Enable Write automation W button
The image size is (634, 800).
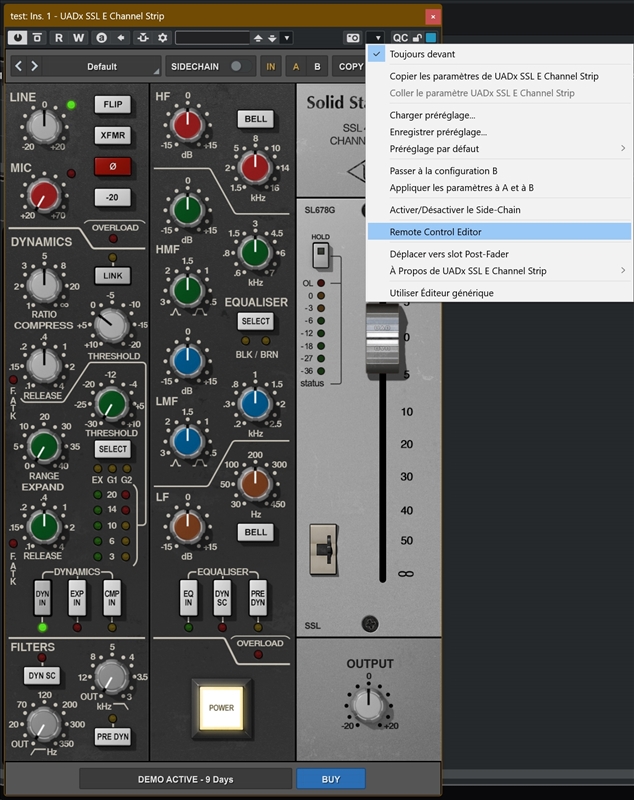pos(79,38)
